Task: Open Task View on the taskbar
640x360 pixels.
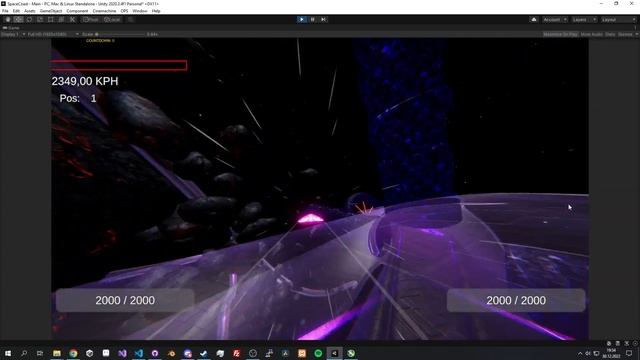Action: coord(40,353)
